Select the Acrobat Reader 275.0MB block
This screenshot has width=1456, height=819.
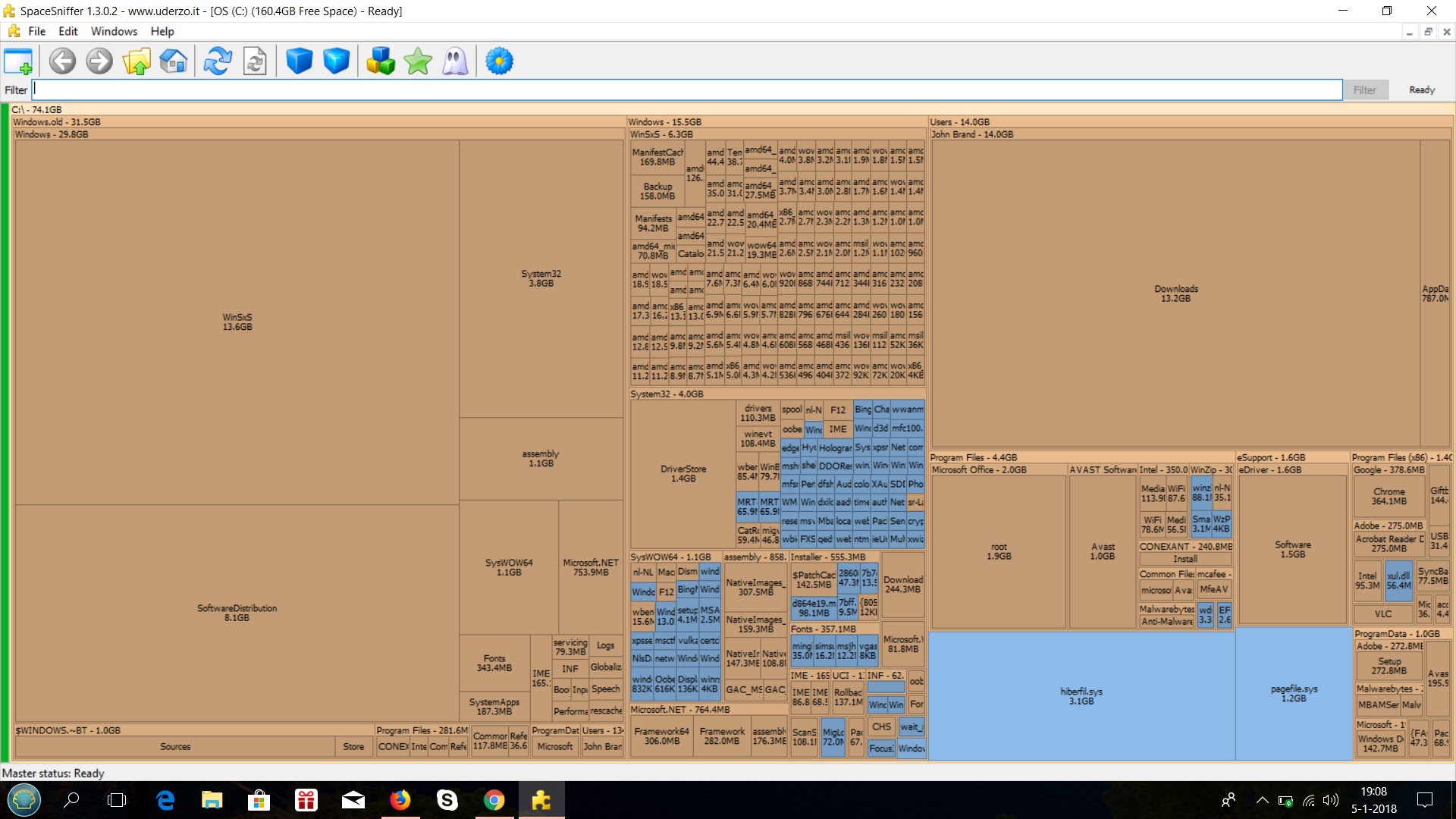pos(1389,544)
